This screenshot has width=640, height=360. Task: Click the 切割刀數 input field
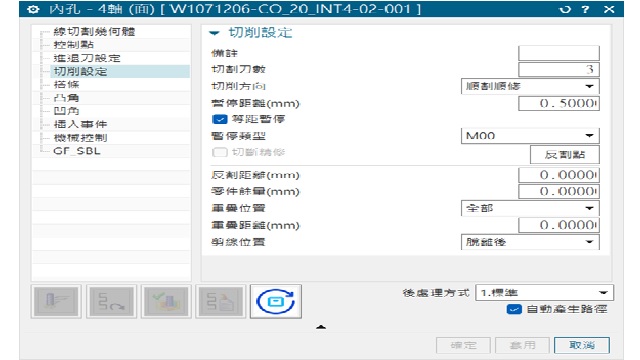(559, 69)
